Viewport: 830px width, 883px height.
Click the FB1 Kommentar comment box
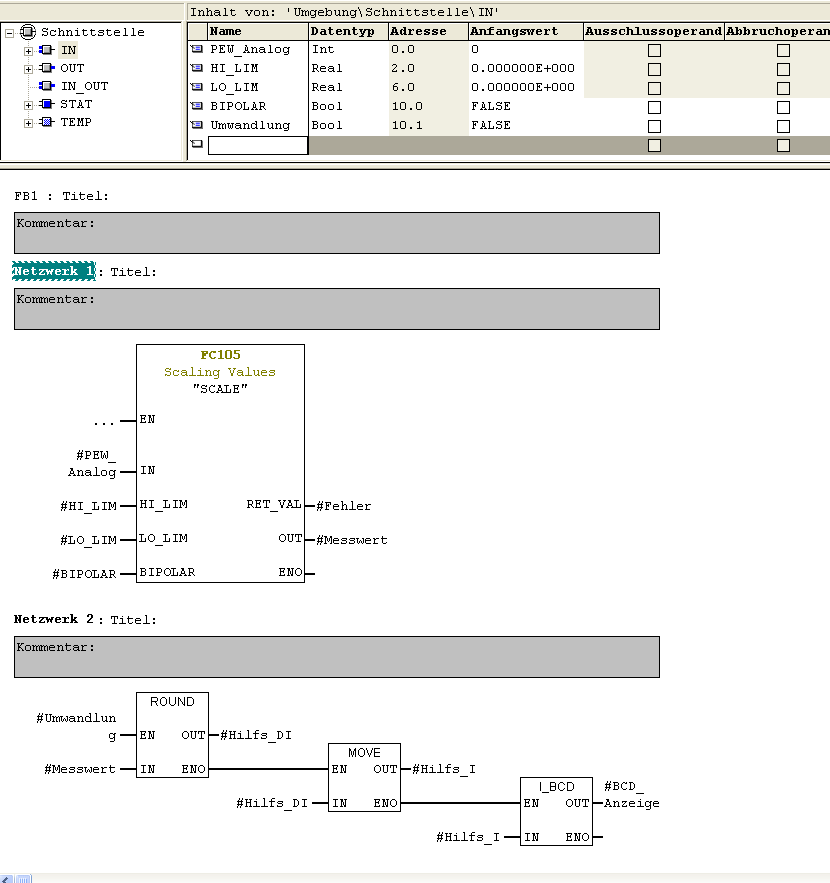337,233
